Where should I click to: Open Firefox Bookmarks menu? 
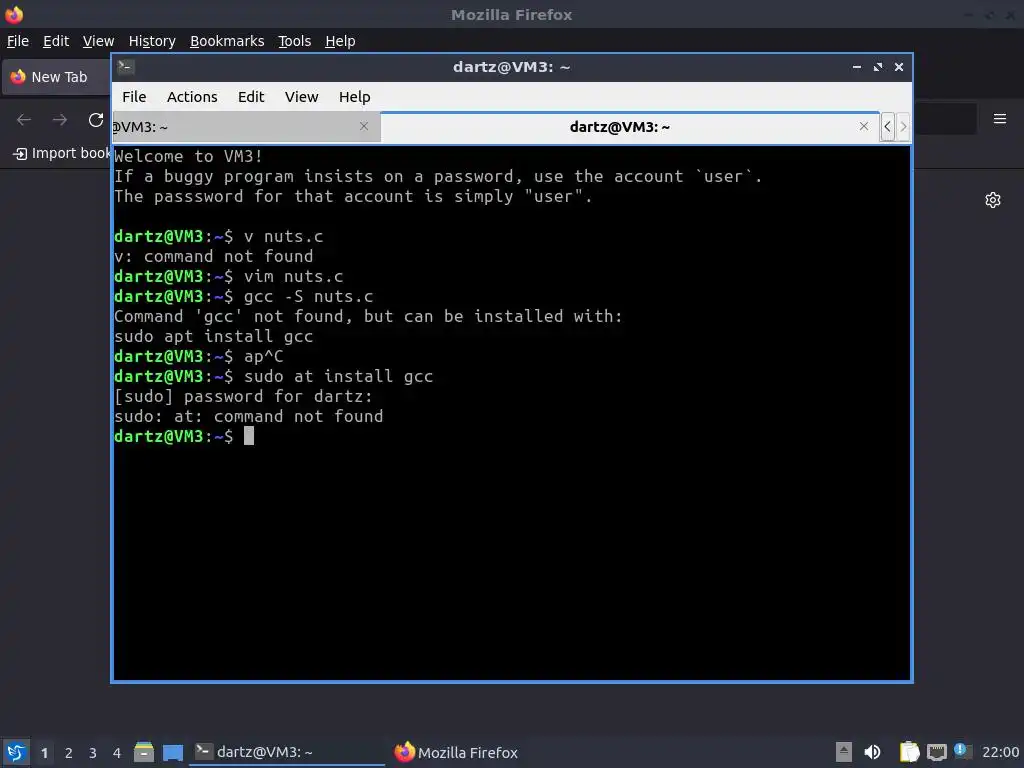coord(227,41)
